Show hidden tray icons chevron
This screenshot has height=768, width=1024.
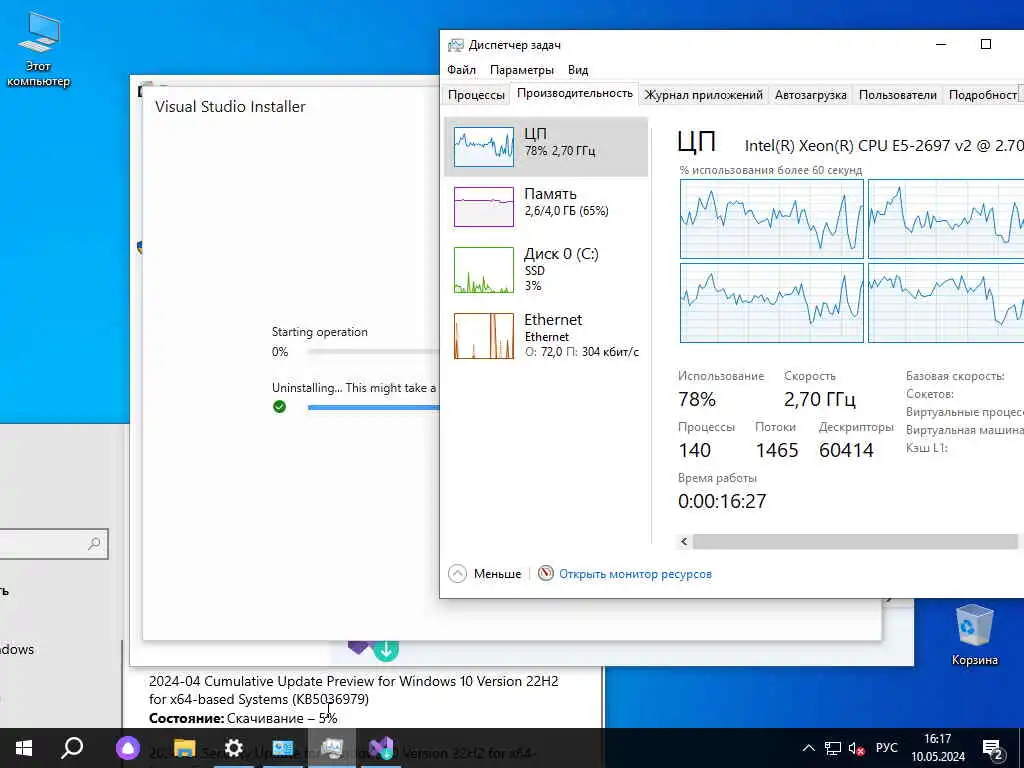(808, 748)
